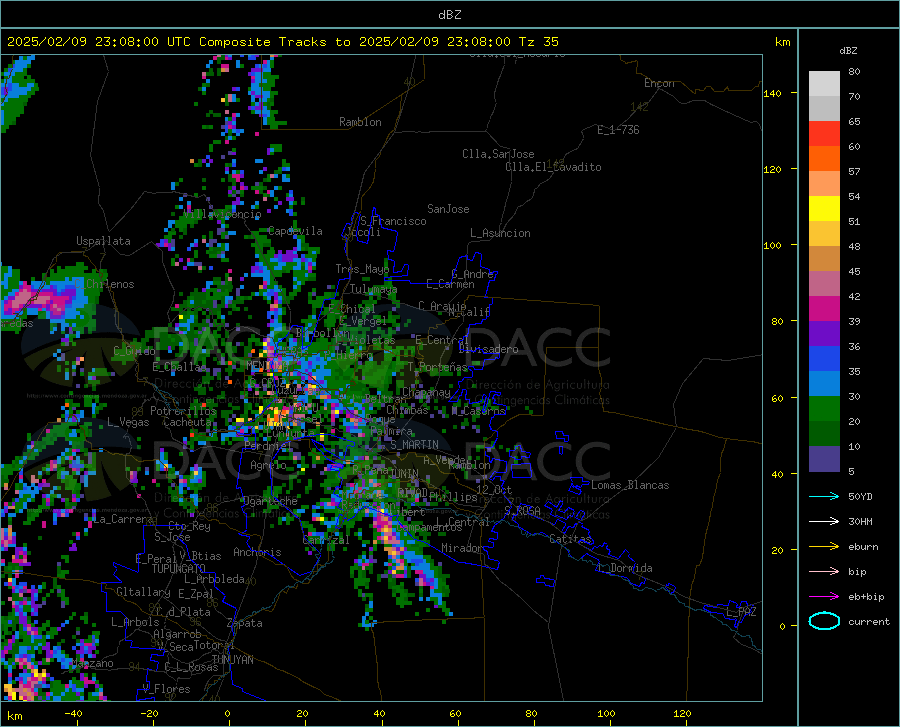Click the magenta eb+bip arrow legend icon
900x727 pixels.
(824, 597)
